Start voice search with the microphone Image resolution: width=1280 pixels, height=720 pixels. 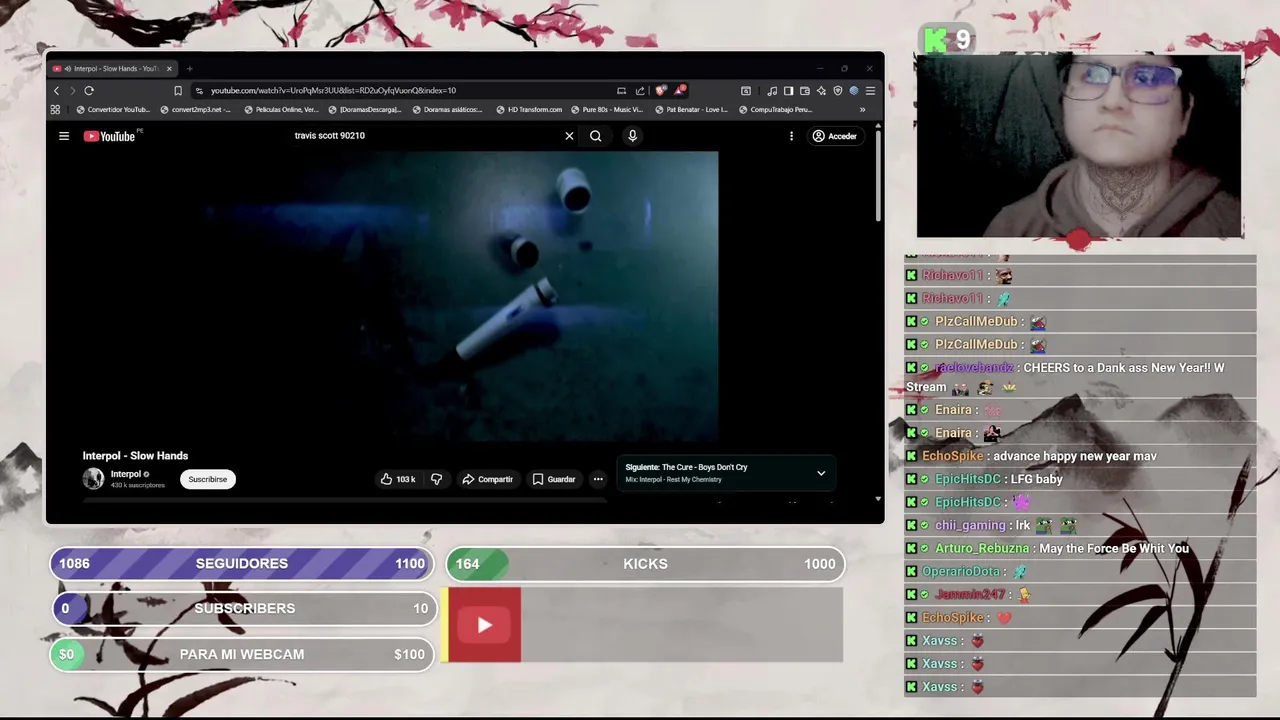[632, 136]
